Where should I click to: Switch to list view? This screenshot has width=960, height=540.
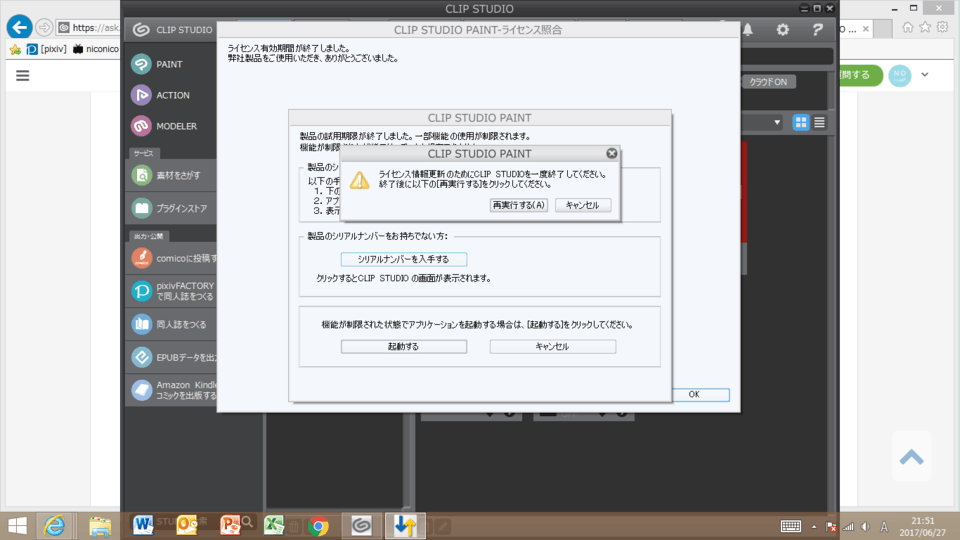(x=819, y=122)
